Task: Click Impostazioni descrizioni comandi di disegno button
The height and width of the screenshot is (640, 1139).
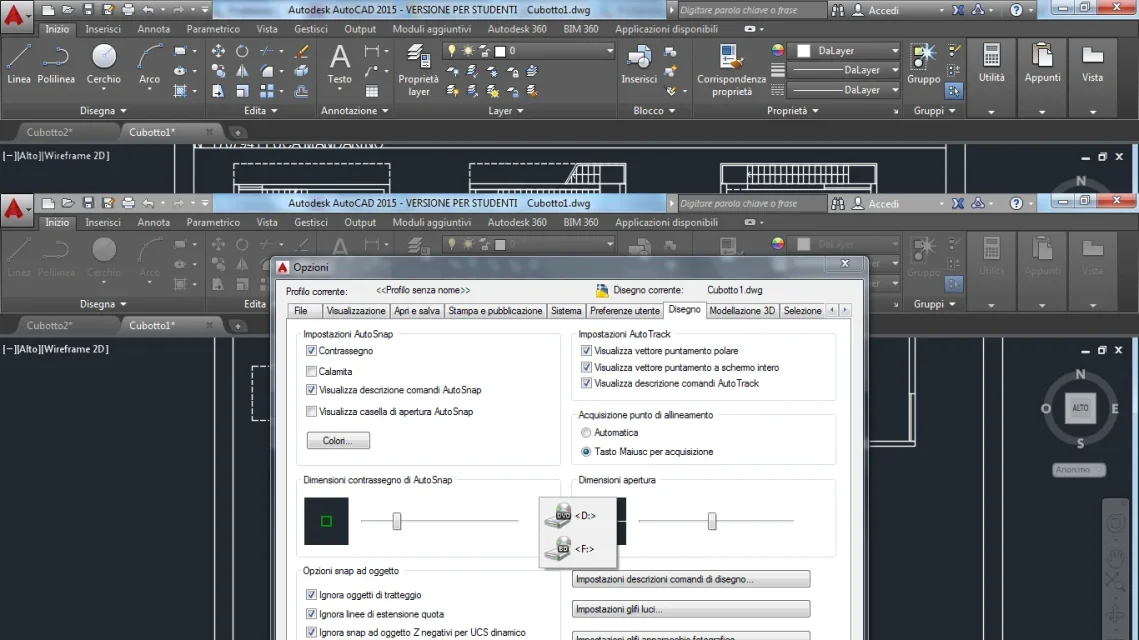Action: pos(691,579)
